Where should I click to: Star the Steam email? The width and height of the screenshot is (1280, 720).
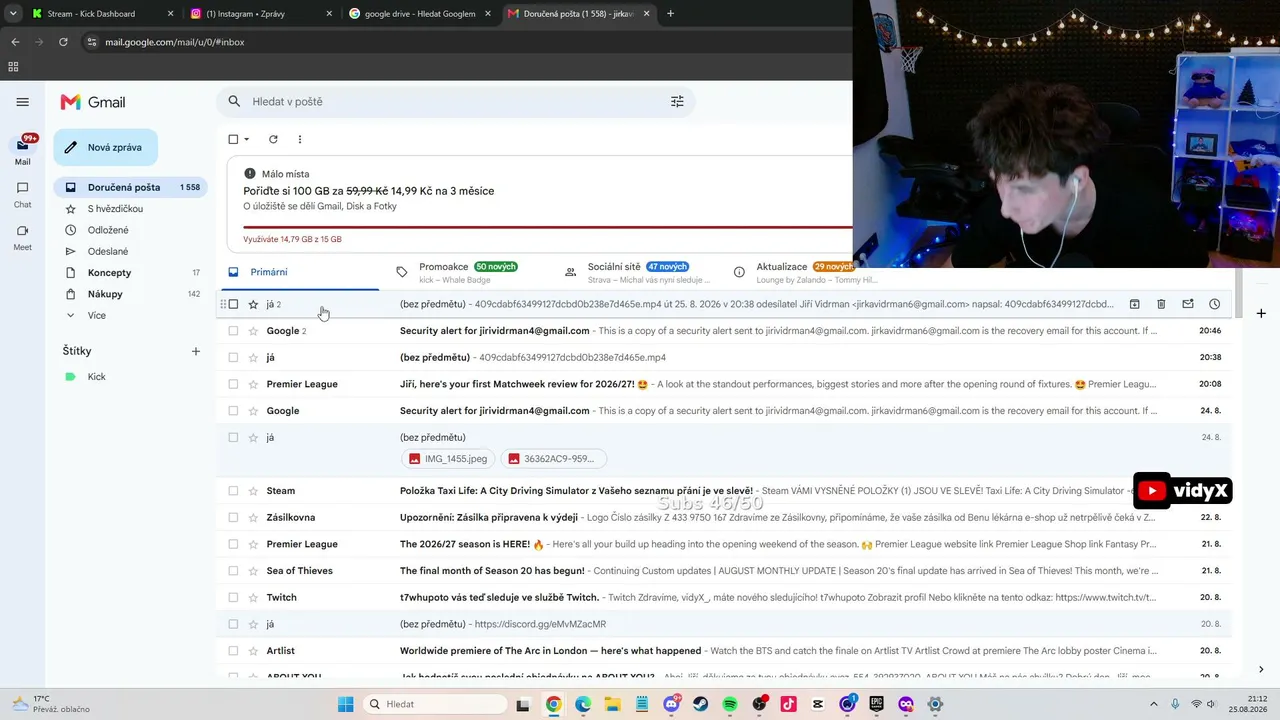click(x=253, y=491)
